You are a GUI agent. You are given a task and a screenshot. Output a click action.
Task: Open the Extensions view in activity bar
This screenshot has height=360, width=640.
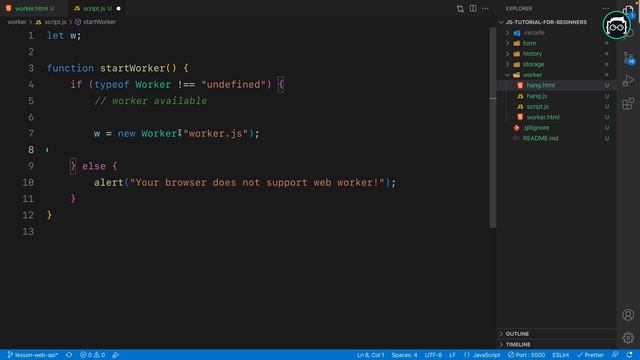click(628, 103)
